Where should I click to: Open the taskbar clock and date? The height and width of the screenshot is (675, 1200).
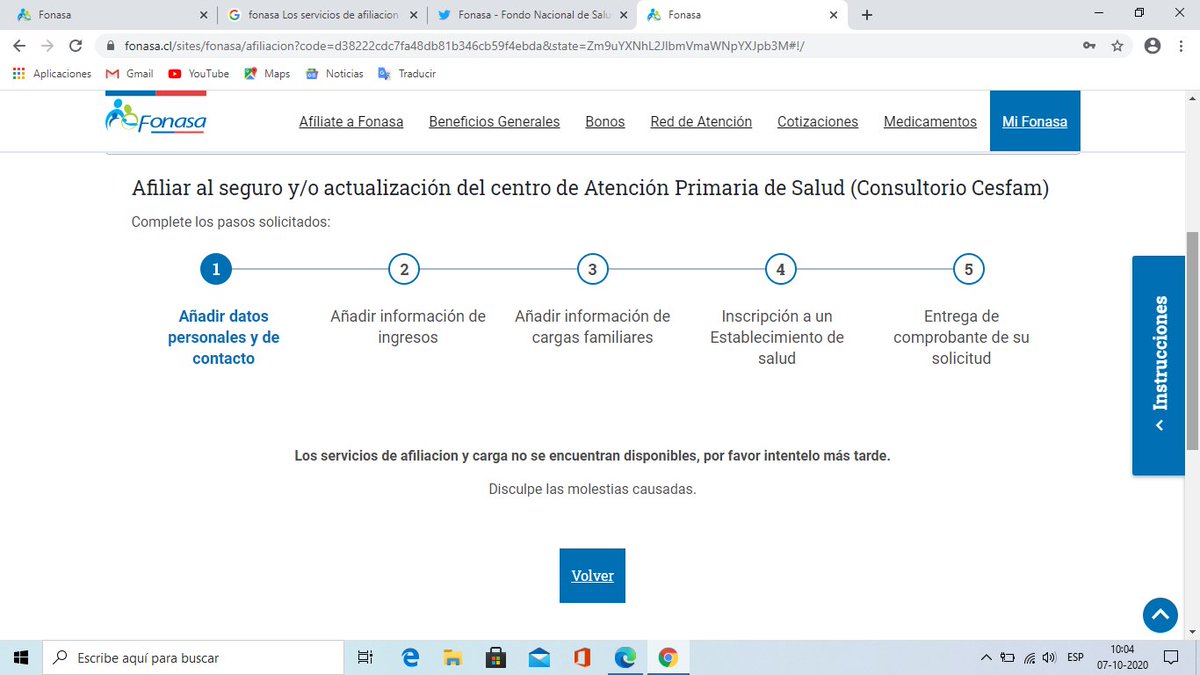click(1121, 657)
